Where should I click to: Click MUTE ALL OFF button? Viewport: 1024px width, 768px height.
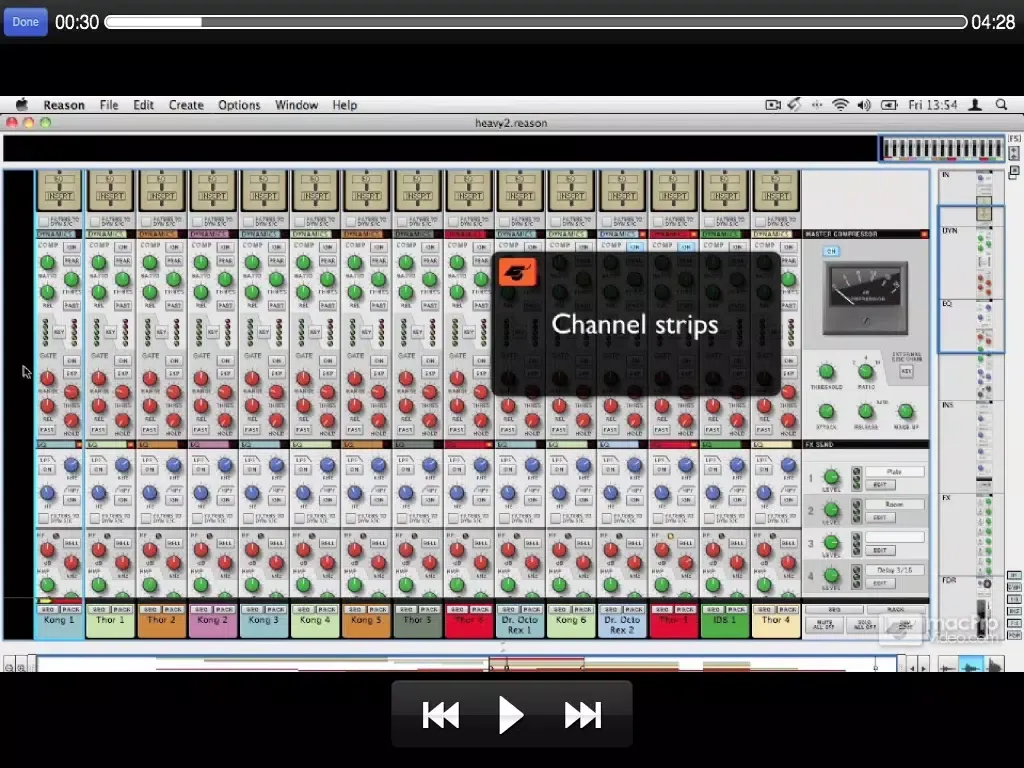click(824, 626)
